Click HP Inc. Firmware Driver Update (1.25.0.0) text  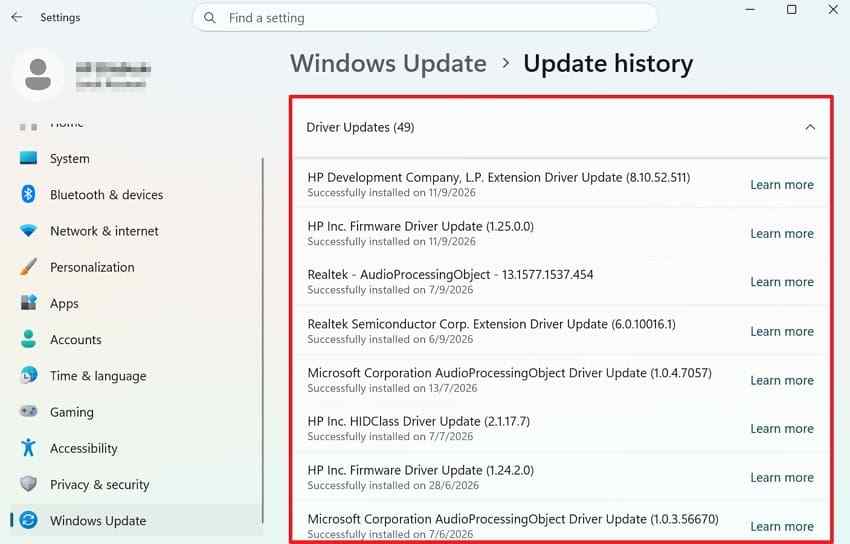(421, 226)
